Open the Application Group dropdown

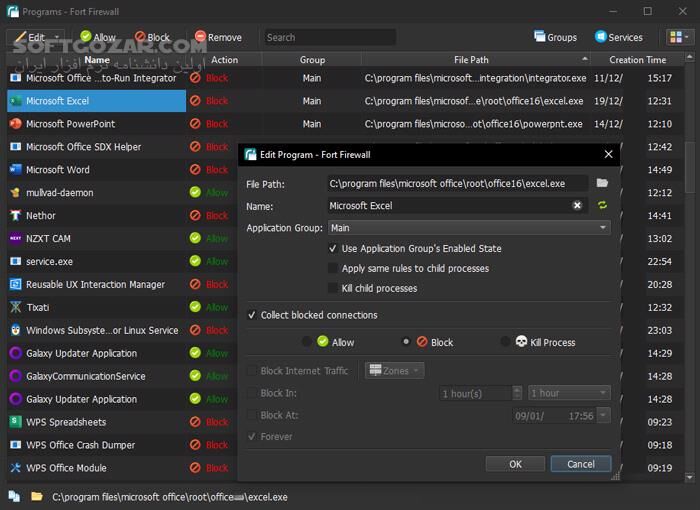pos(469,228)
